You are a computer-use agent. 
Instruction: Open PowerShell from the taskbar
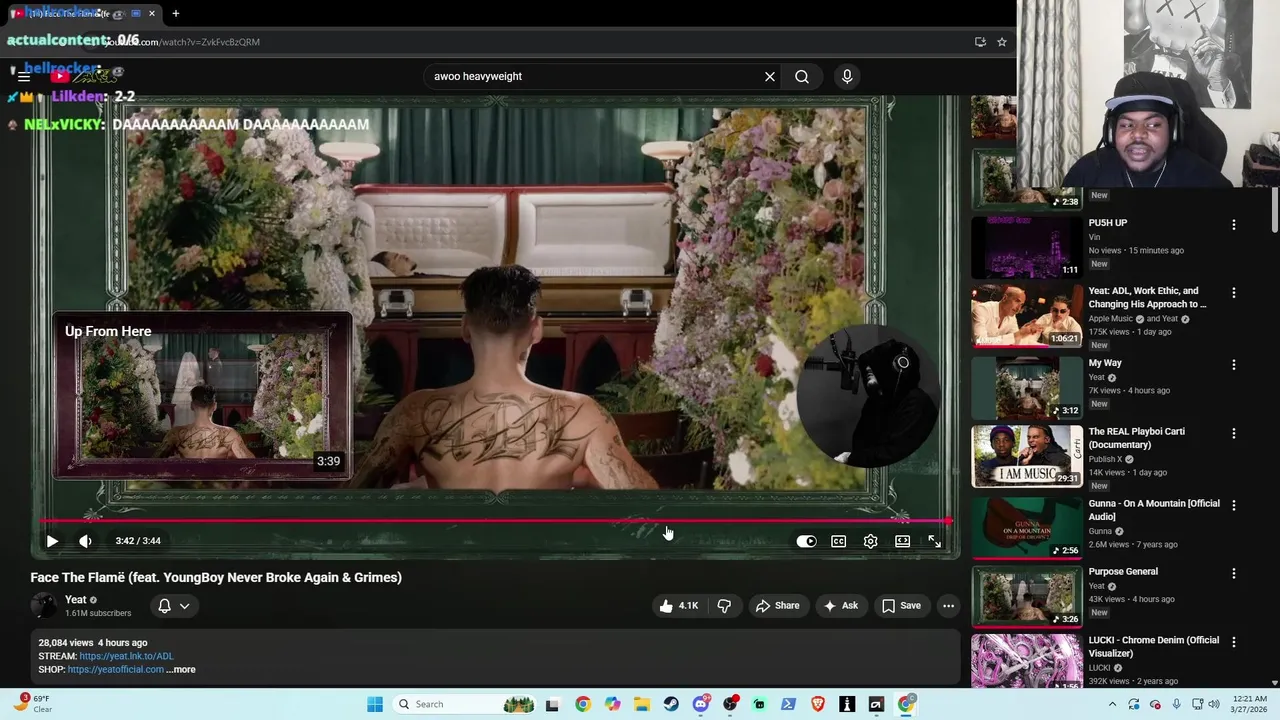tap(788, 704)
